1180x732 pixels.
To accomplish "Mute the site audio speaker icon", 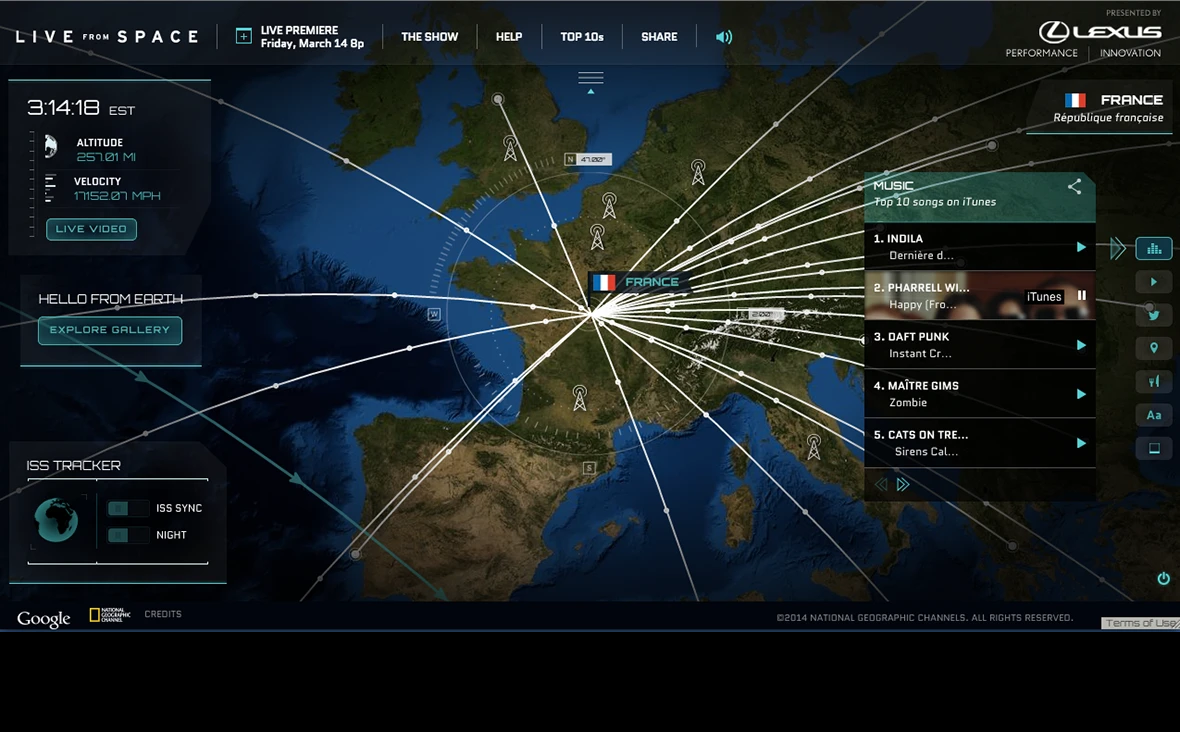I will tap(723, 37).
